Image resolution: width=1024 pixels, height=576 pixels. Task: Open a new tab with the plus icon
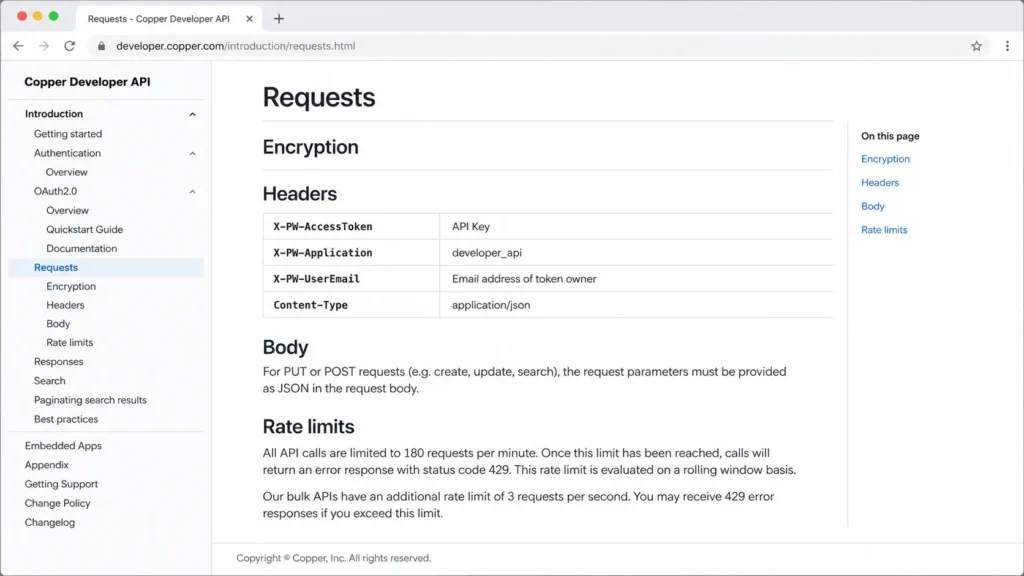(x=279, y=19)
